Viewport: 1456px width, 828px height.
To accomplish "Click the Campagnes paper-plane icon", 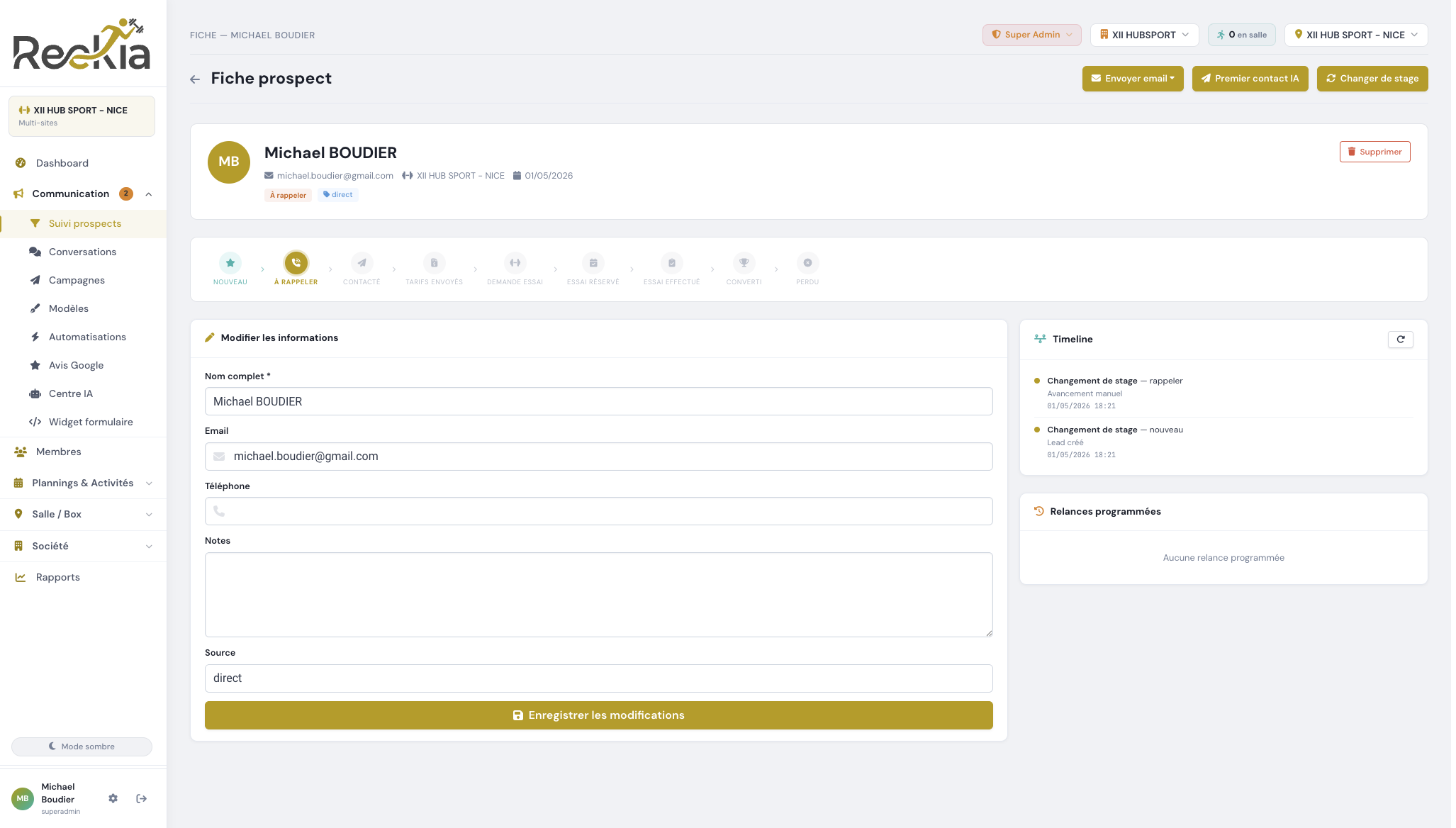I will (35, 280).
